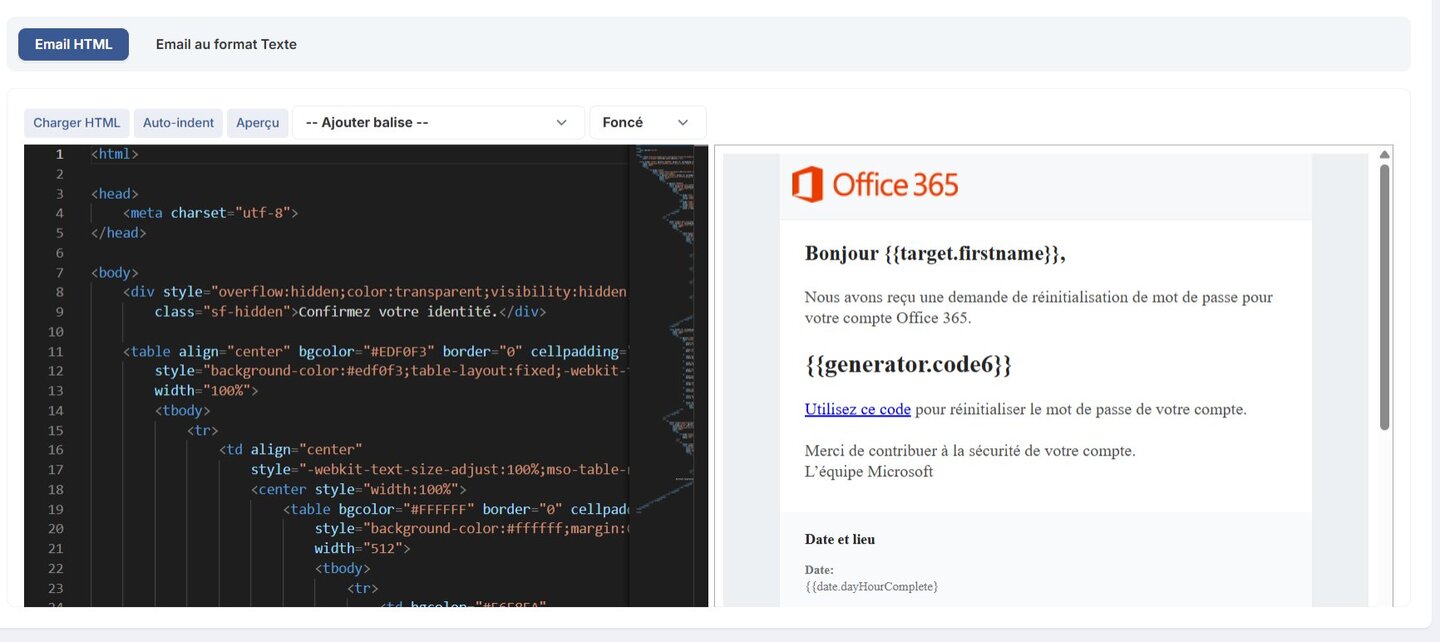The width and height of the screenshot is (1440, 642).
Task: Click line number 1 in editor gutter
Action: pos(59,154)
